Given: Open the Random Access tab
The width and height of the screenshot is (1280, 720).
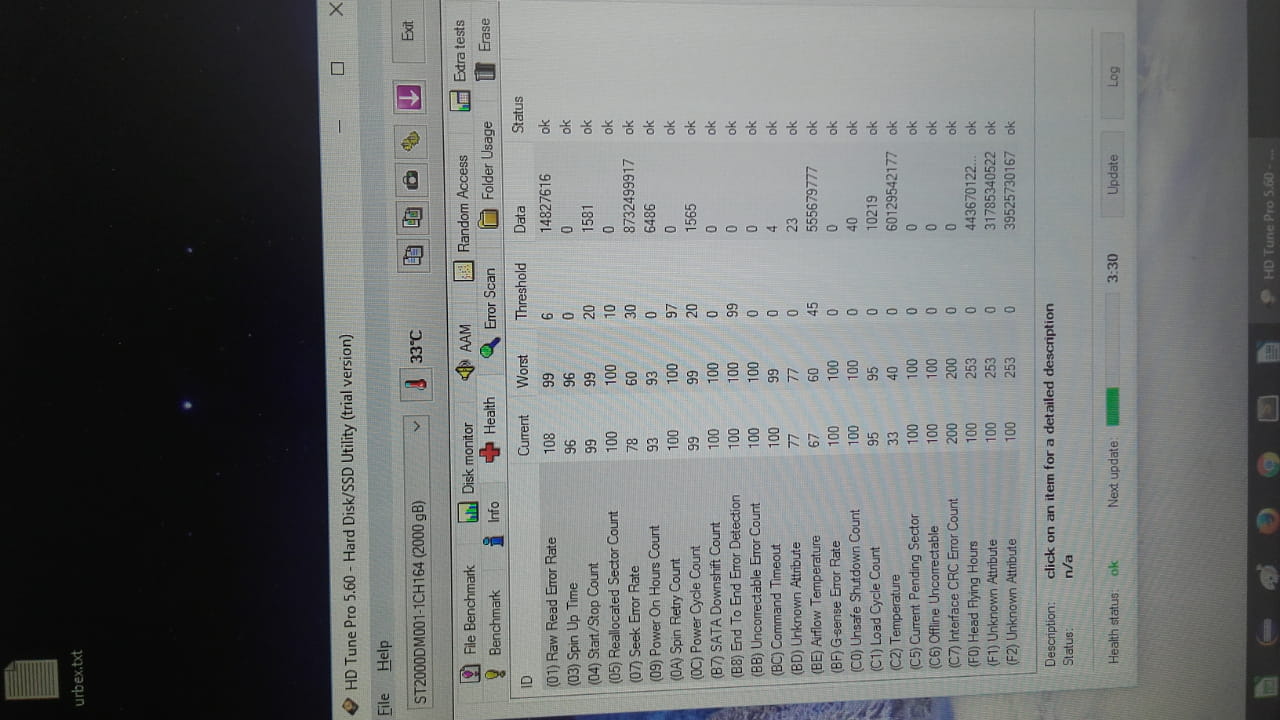Looking at the screenshot, I should [x=464, y=217].
